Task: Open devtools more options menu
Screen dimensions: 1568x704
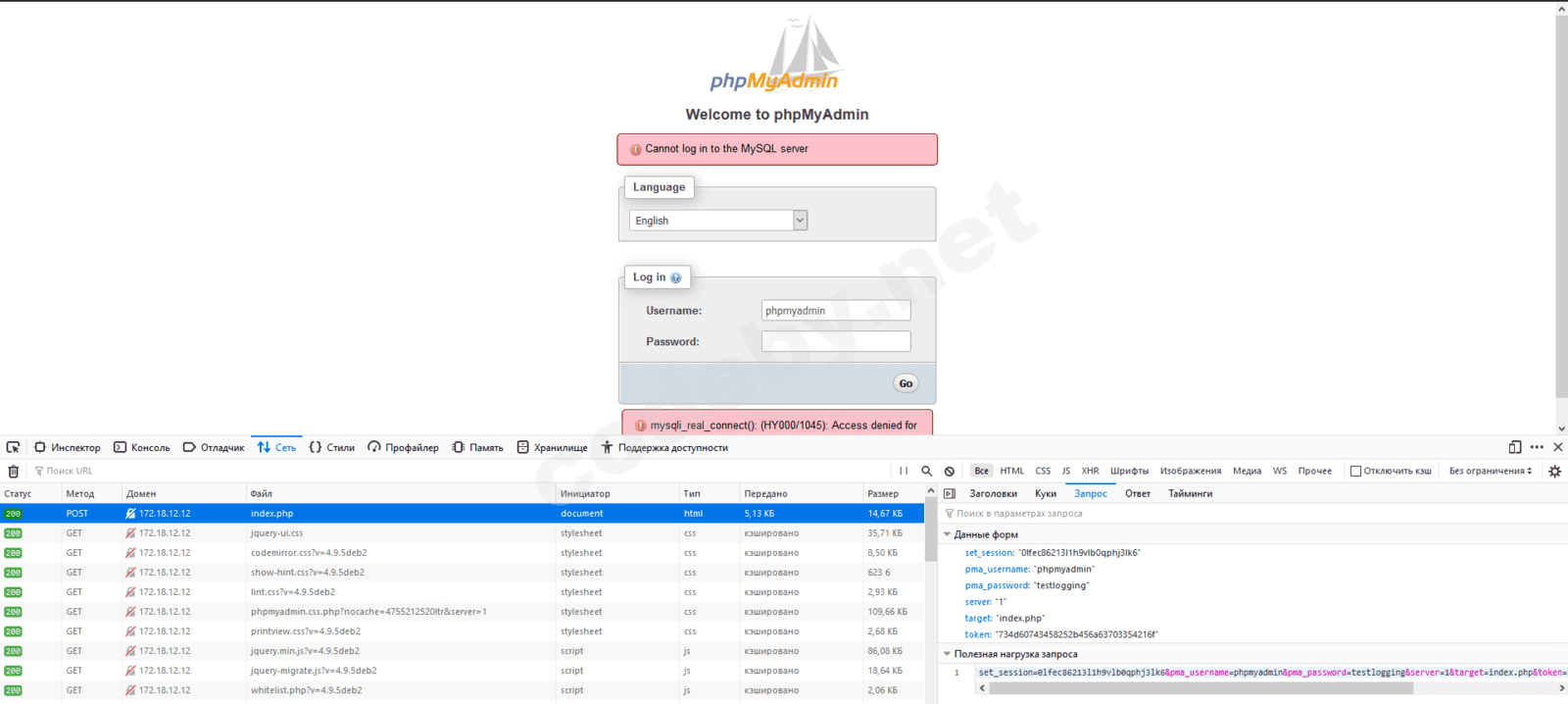Action: (x=1537, y=447)
